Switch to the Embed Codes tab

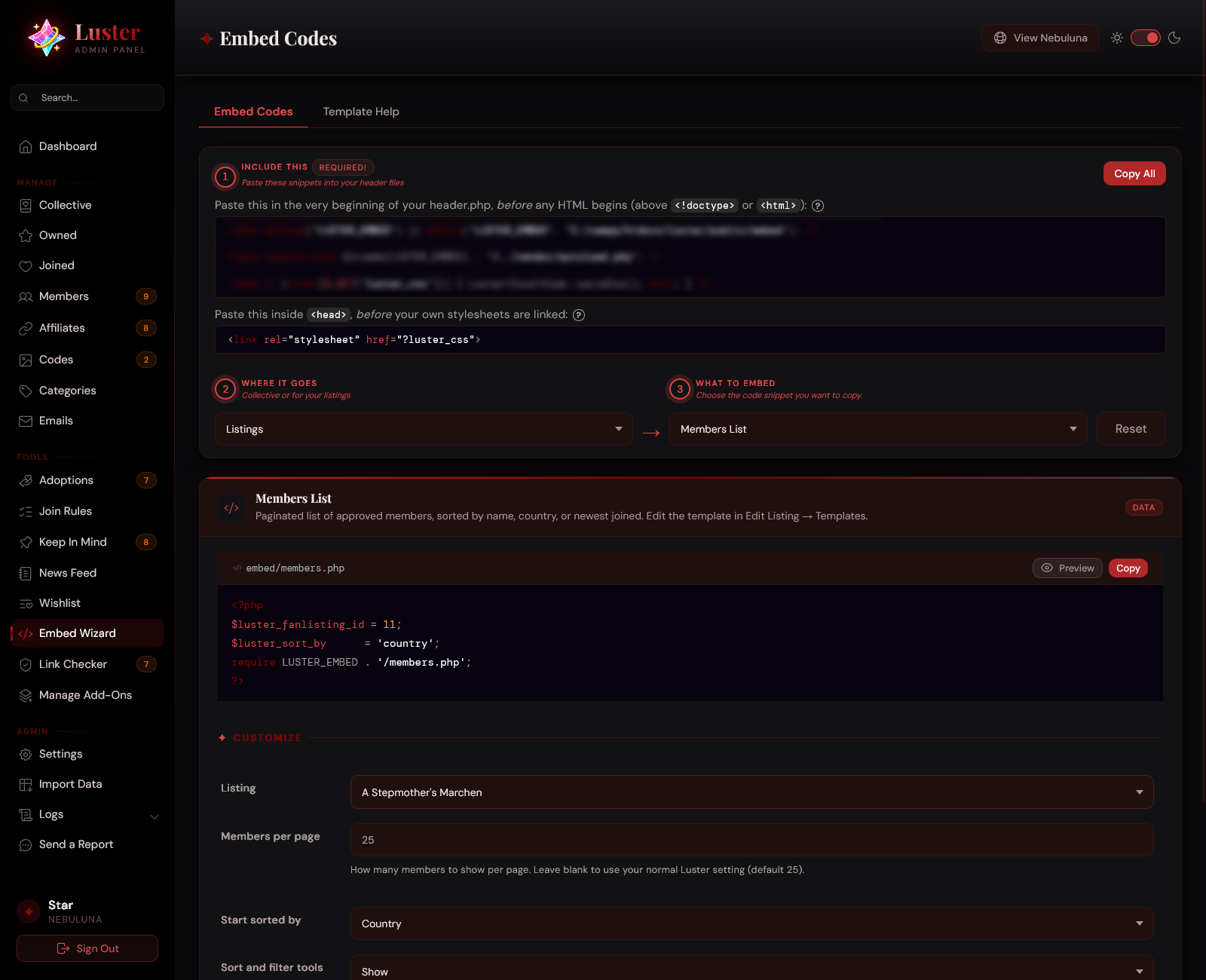click(x=253, y=112)
